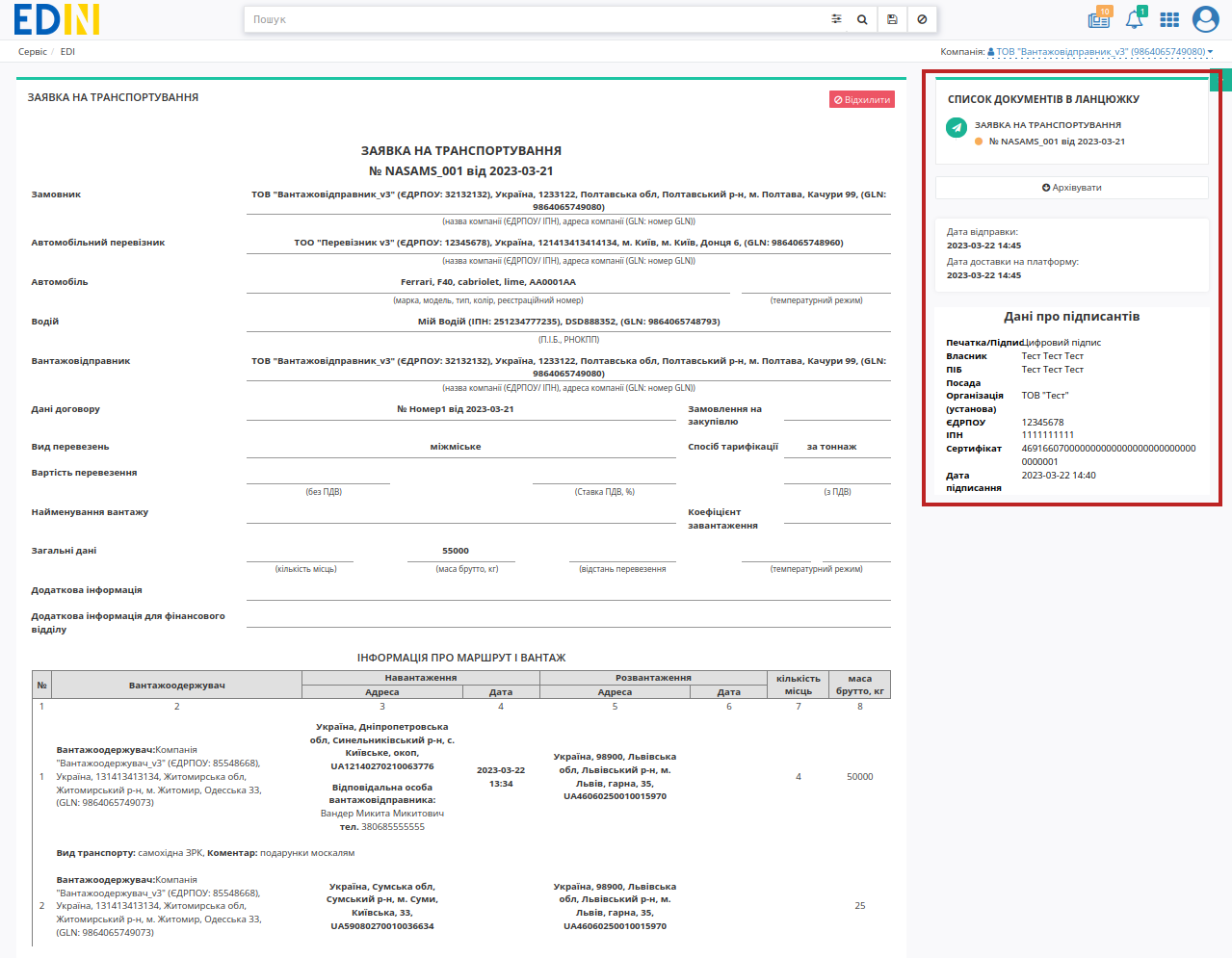Click the green side panel tab
The image size is (1232, 958).
coord(1221,80)
